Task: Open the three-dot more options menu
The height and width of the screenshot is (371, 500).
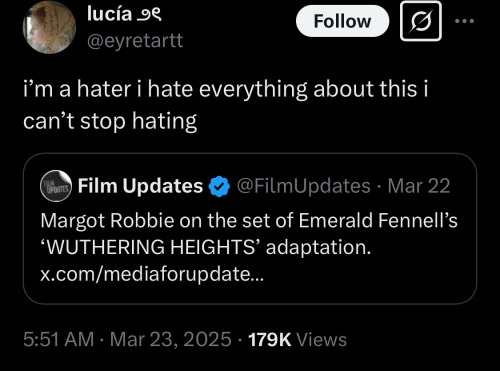Action: (465, 21)
